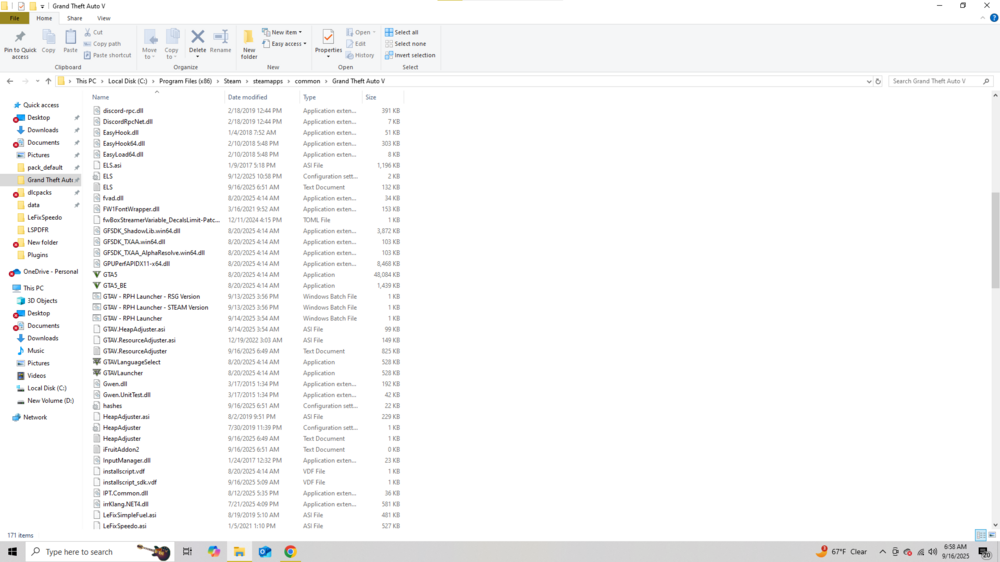1000x562 pixels.
Task: Select 3D Objects under This PC
Action: point(42,300)
